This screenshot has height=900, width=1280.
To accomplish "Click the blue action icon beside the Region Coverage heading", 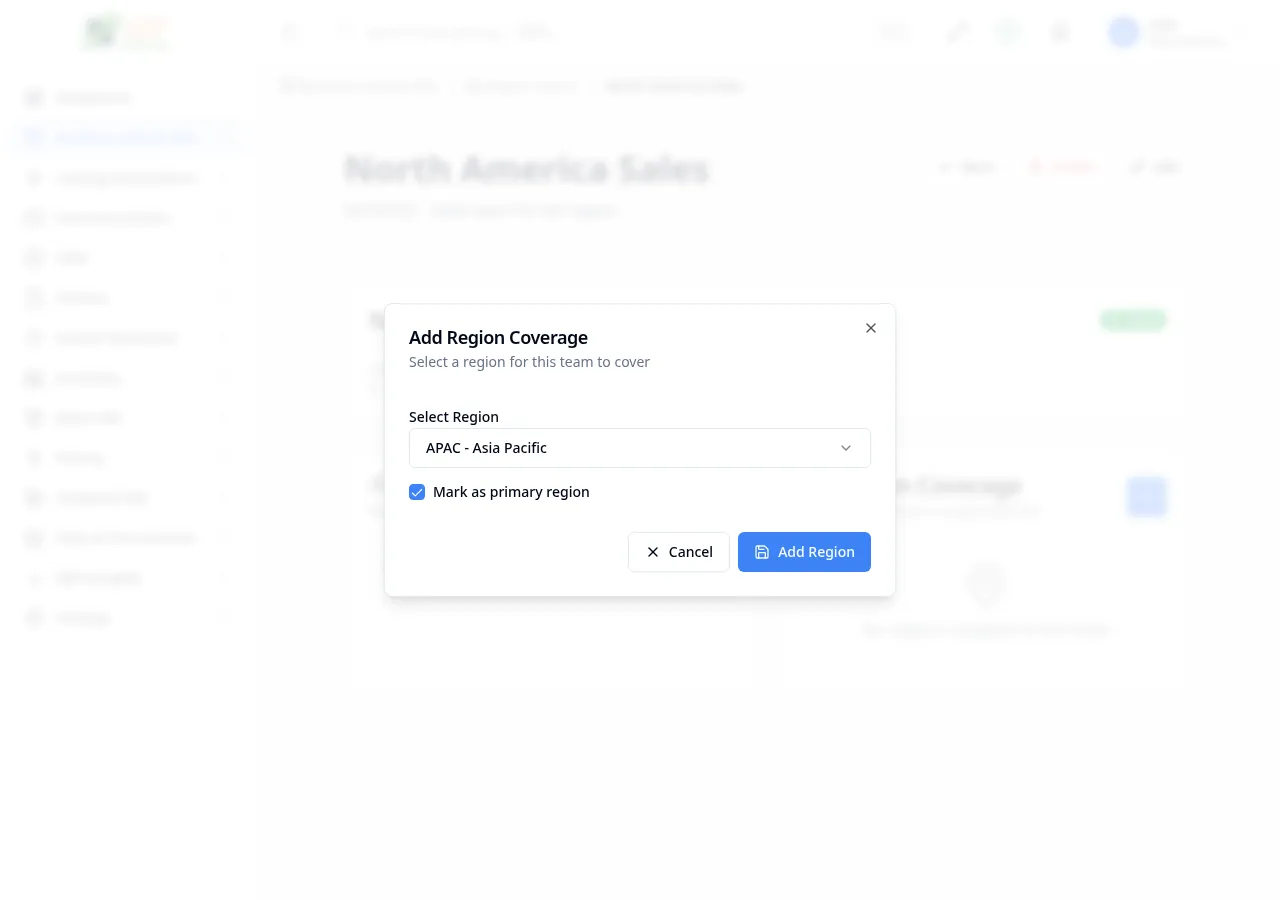I will pos(1146,497).
